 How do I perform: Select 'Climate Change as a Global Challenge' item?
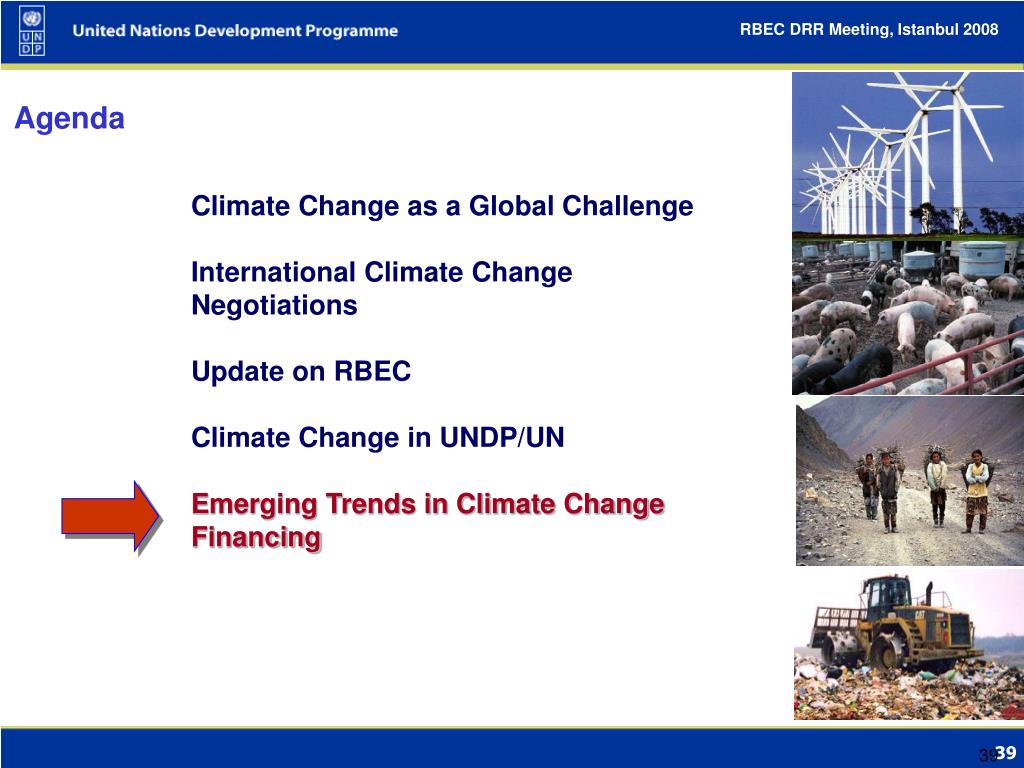[x=442, y=206]
